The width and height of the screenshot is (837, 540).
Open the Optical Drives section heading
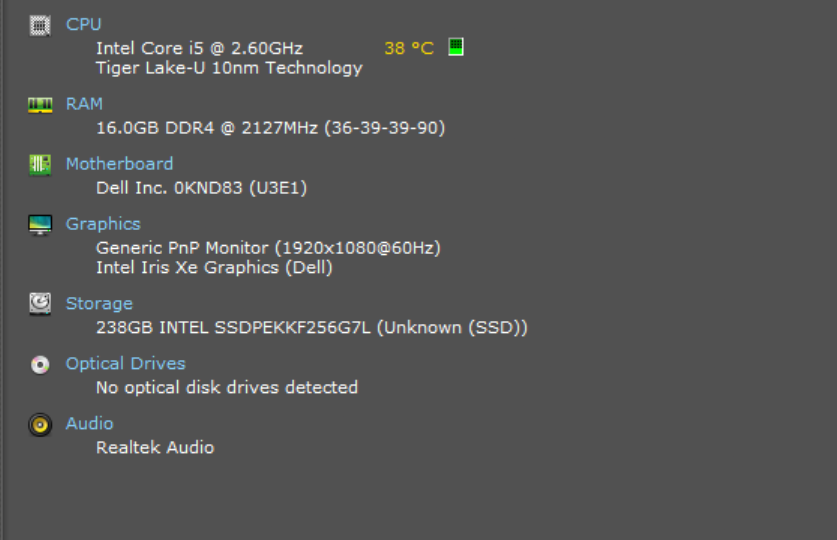pyautogui.click(x=125, y=363)
